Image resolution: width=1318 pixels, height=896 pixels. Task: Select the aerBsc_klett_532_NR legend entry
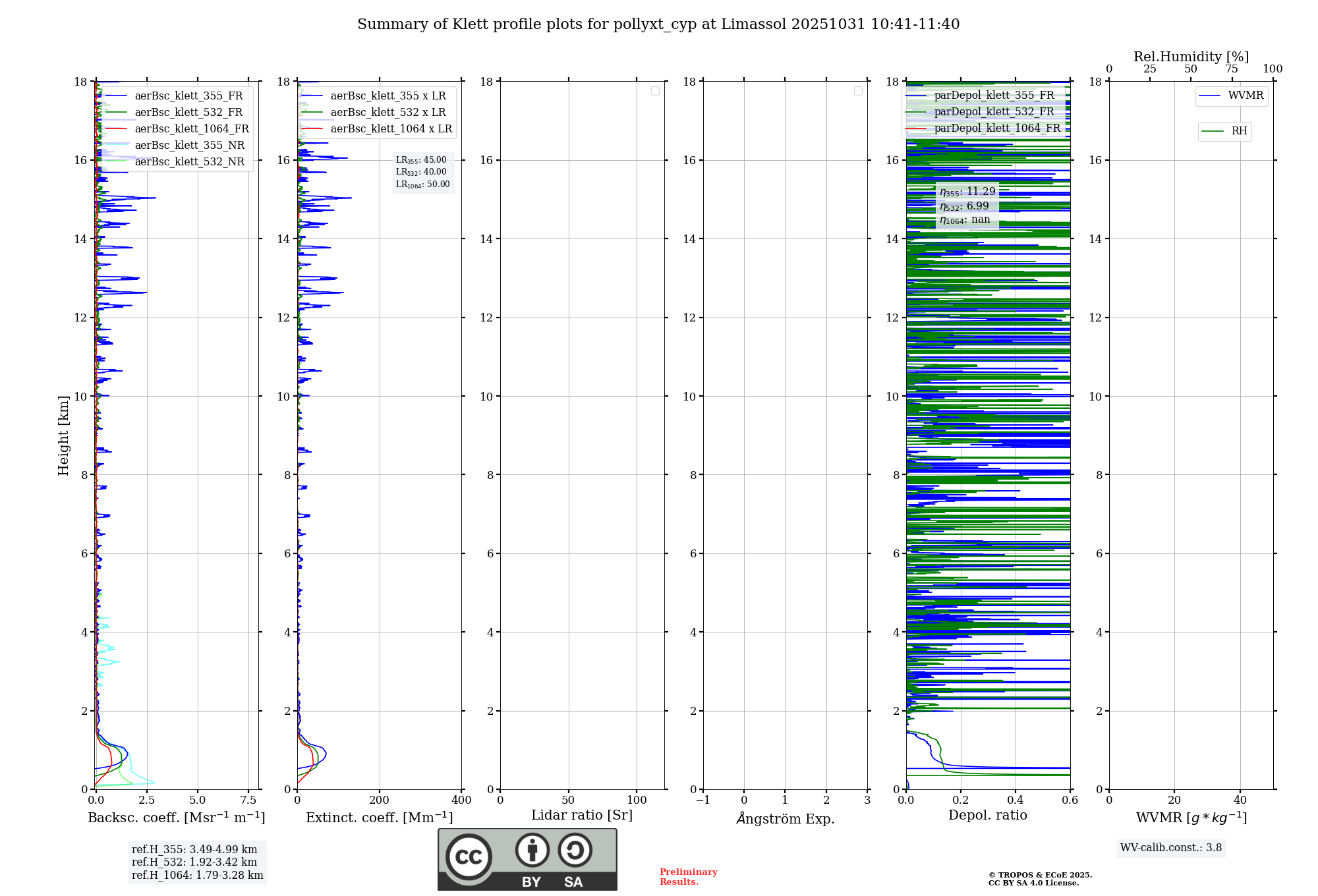click(189, 162)
